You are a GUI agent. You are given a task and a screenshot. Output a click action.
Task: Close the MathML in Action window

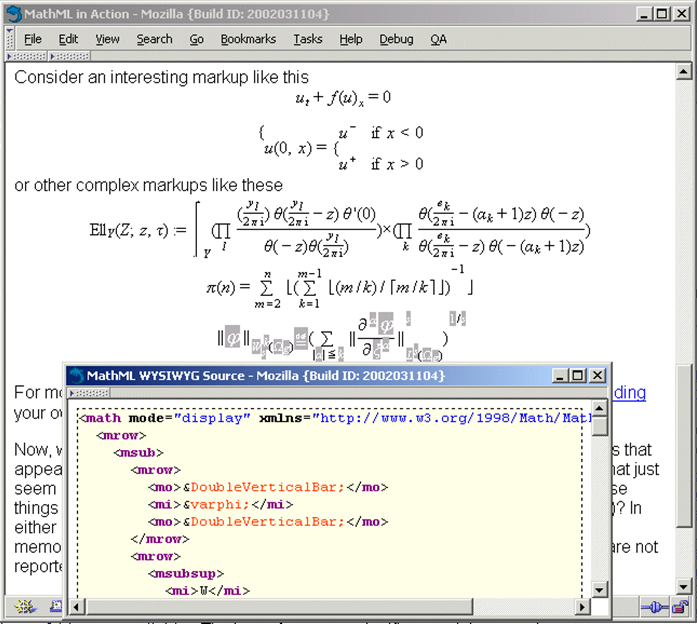tap(681, 14)
